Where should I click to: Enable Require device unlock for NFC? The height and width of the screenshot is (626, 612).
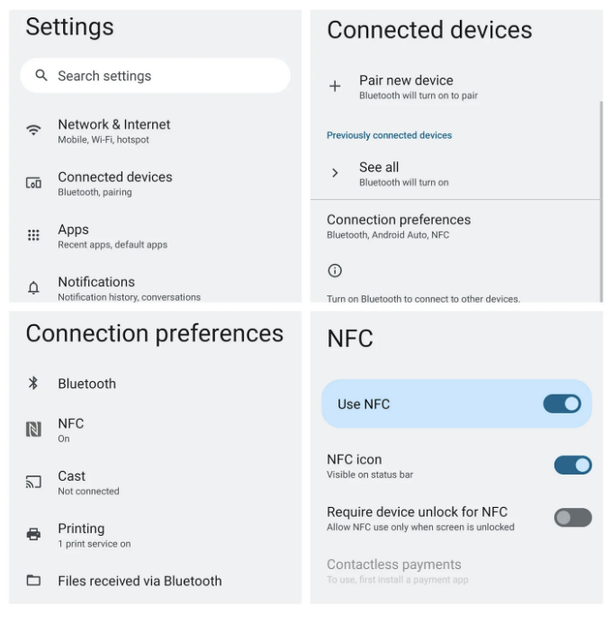(x=572, y=518)
